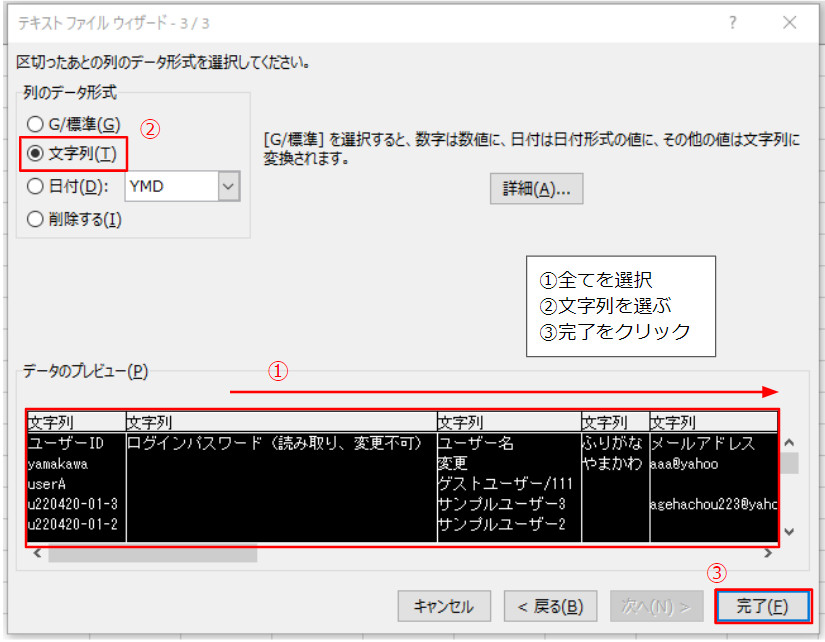The height and width of the screenshot is (642, 825).
Task: Click the やまかわ cell
Action: [612, 464]
